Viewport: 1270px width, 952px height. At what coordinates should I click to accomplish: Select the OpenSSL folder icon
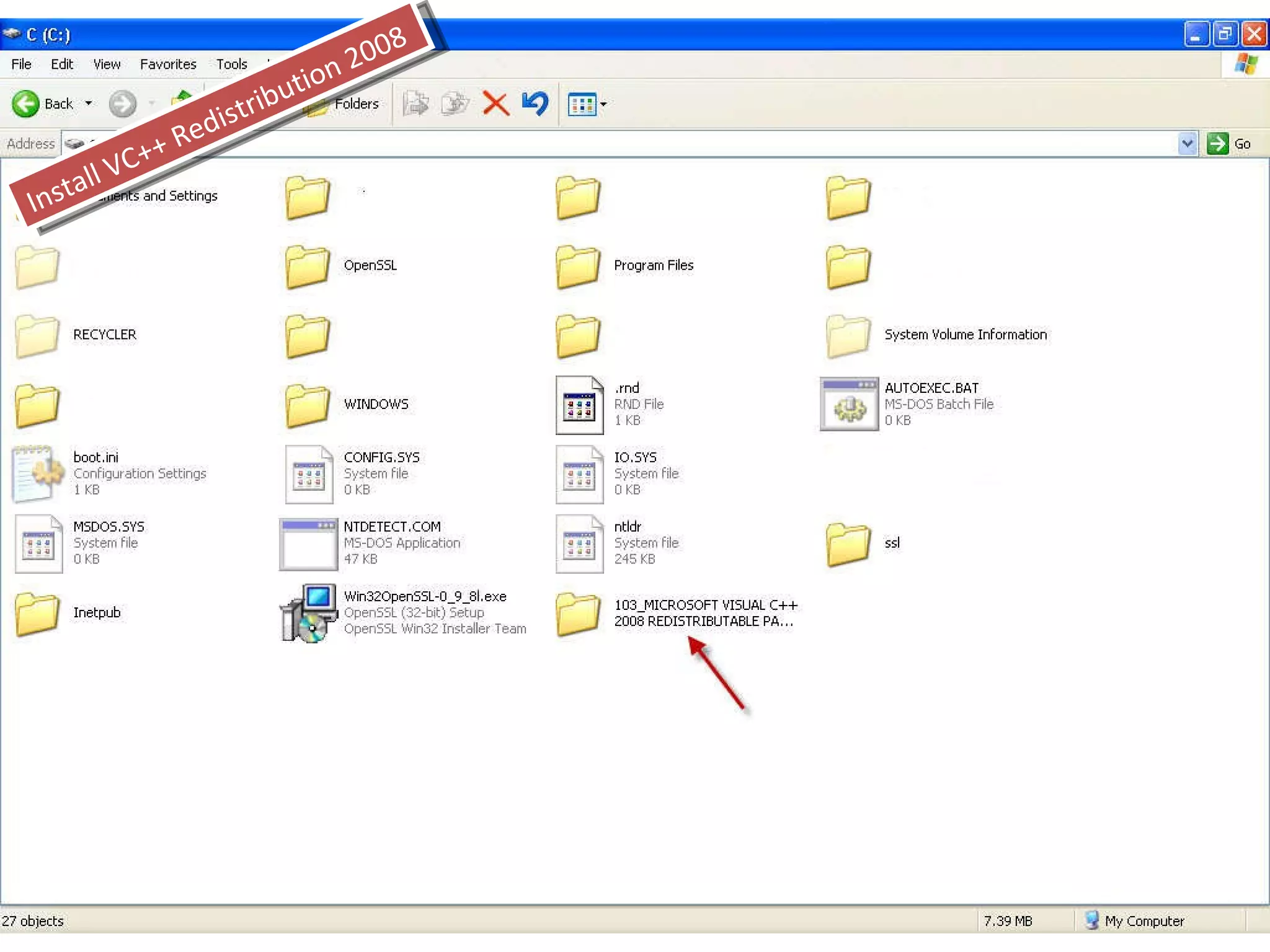(308, 267)
